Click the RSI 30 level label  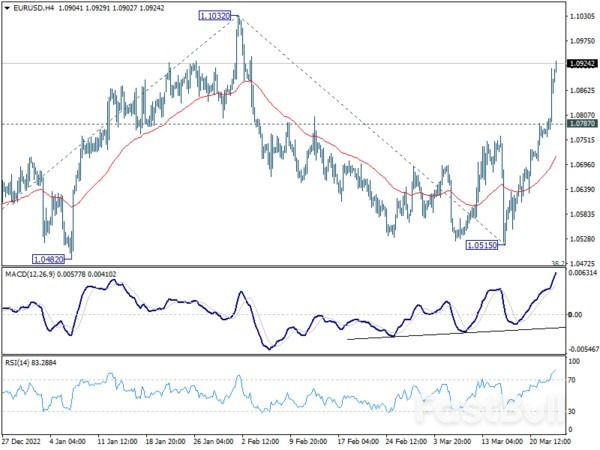pos(572,411)
